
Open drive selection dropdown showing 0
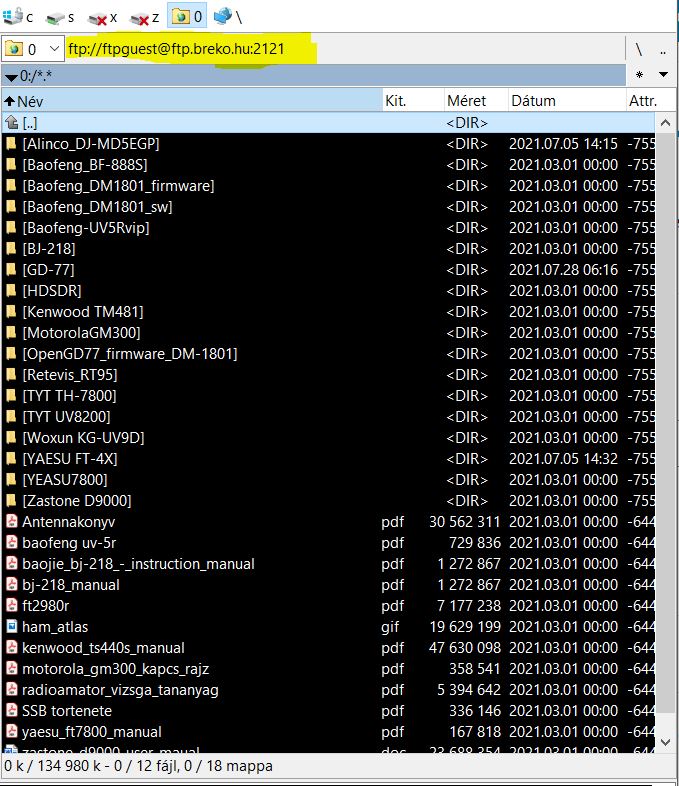tap(33, 49)
